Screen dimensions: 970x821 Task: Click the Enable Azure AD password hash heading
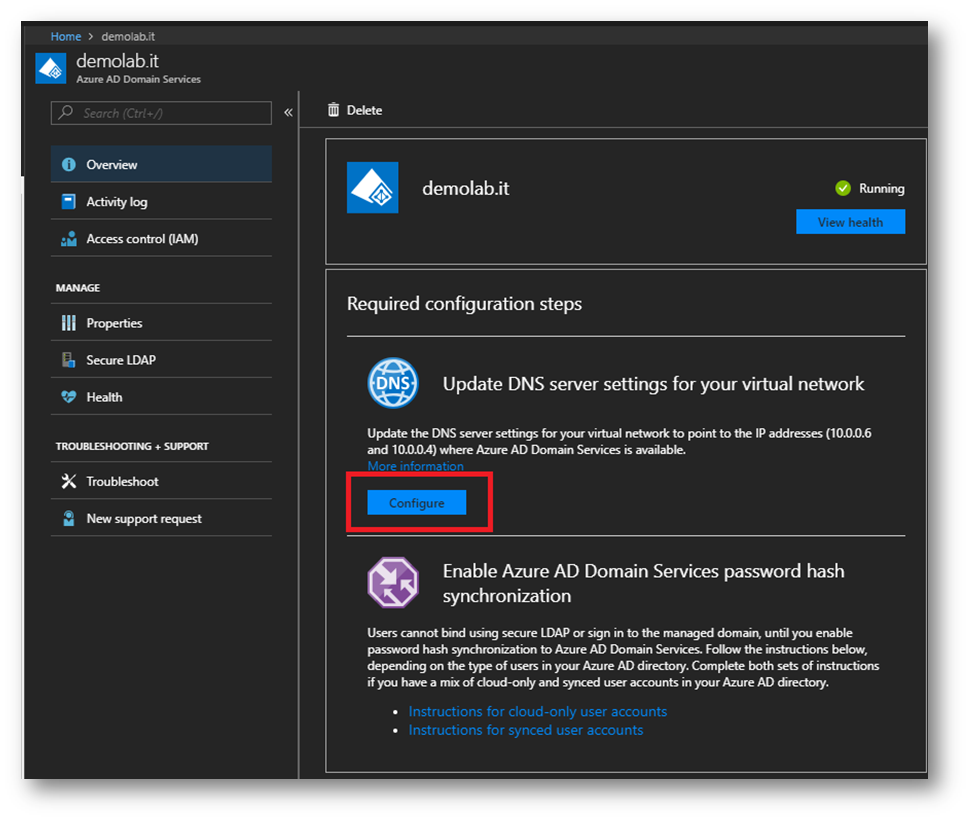[x=643, y=583]
